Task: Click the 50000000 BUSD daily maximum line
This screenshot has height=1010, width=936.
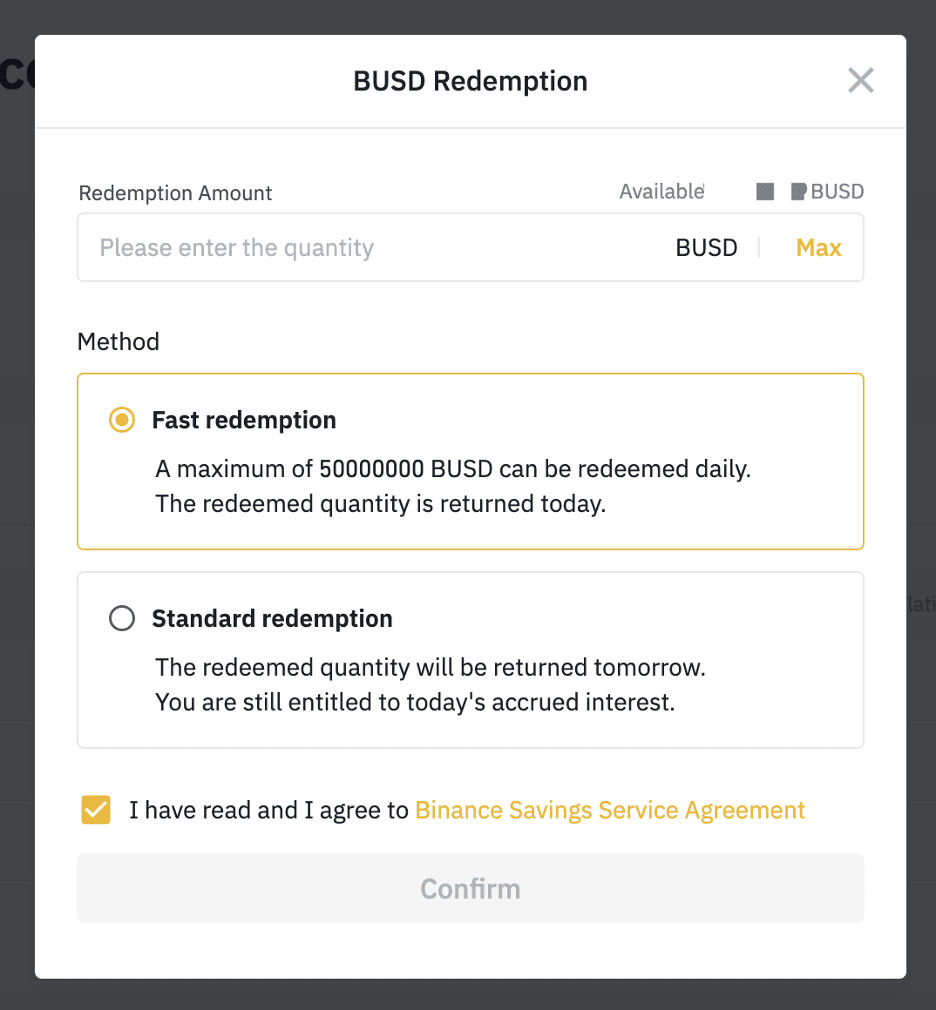Action: (453, 469)
